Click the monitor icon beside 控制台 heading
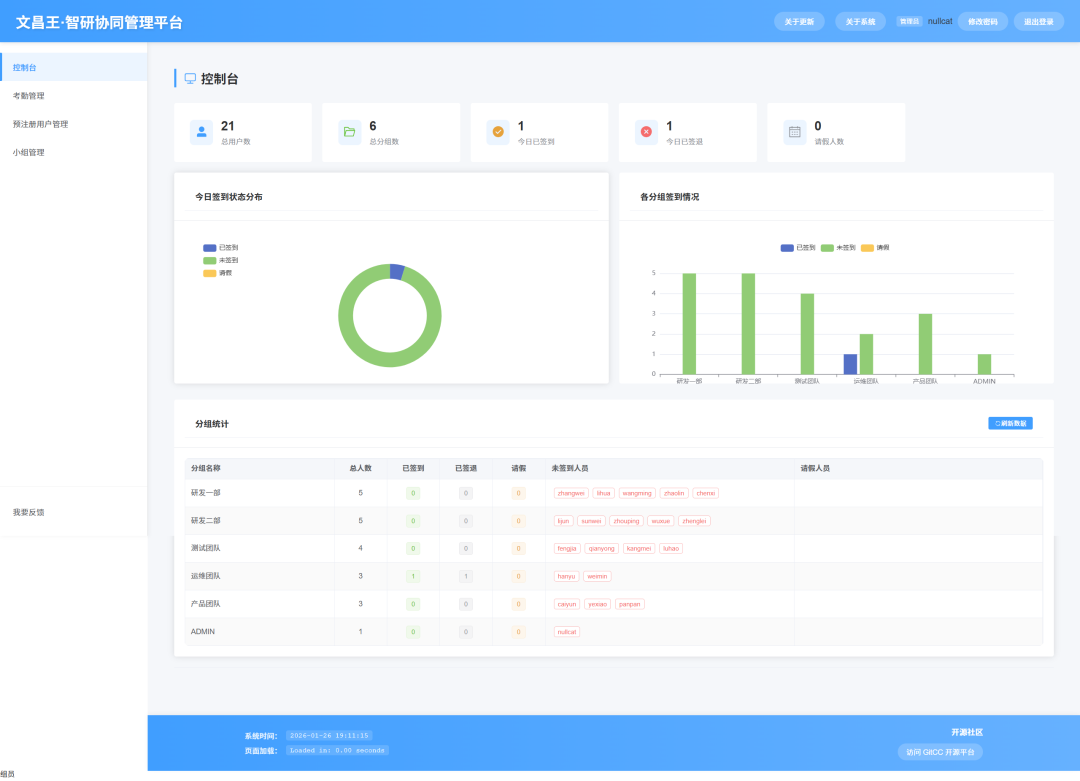The width and height of the screenshot is (1080, 781). pyautogui.click(x=190, y=79)
